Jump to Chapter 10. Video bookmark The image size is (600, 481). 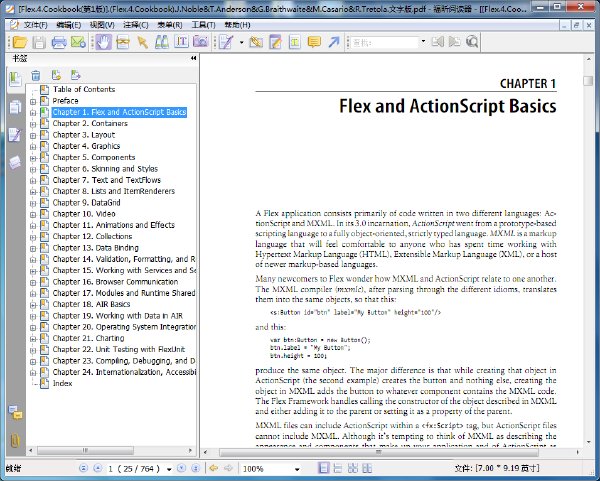click(84, 214)
